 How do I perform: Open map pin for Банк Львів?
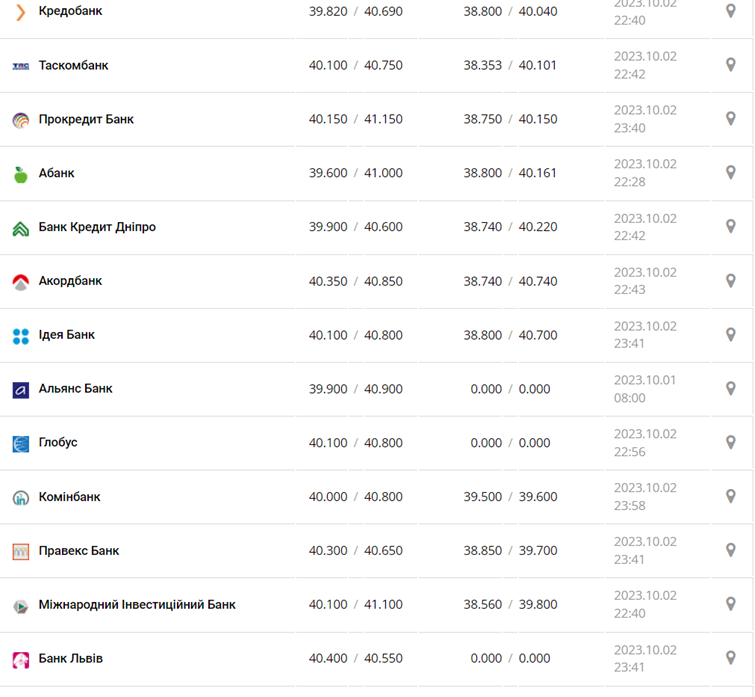coord(731,658)
